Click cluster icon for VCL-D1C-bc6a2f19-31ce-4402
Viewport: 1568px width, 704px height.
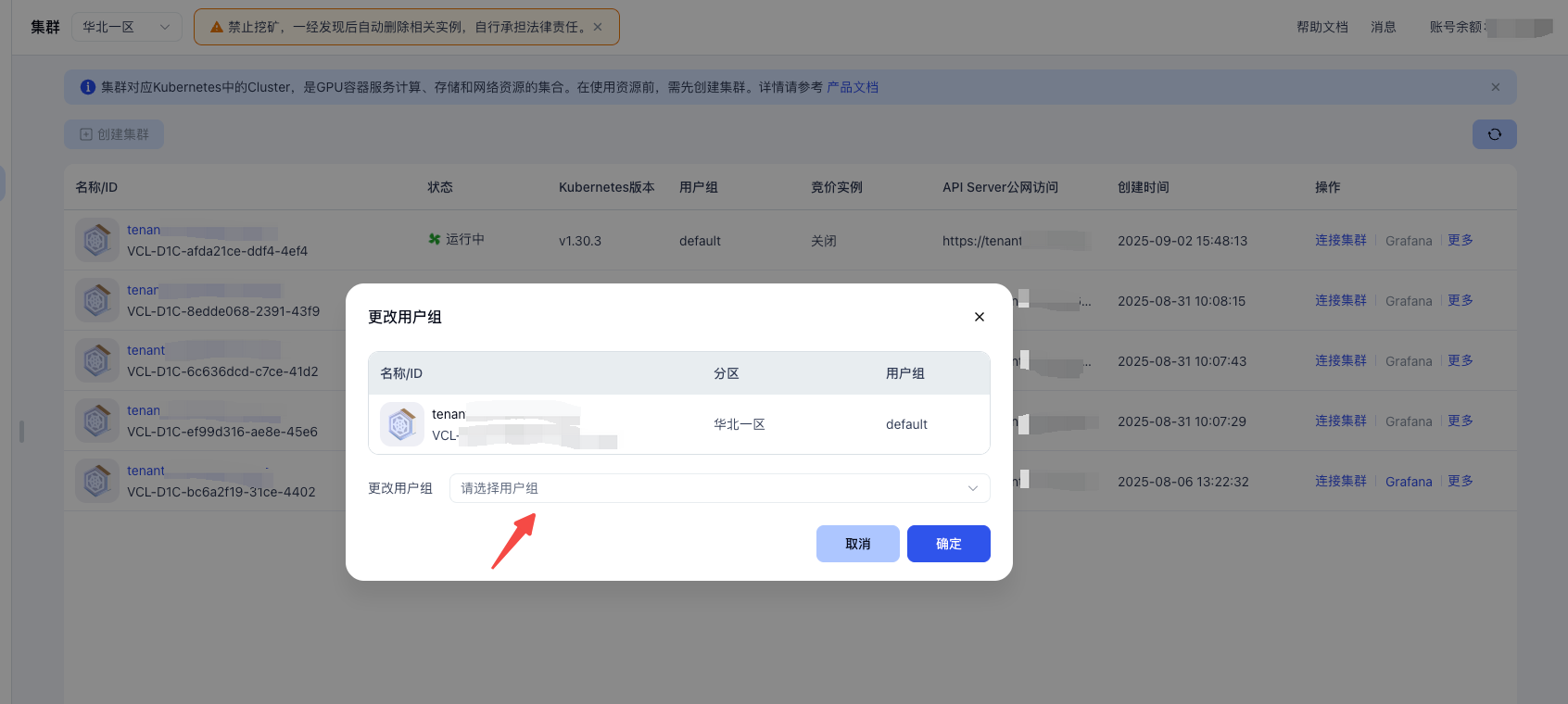97,481
